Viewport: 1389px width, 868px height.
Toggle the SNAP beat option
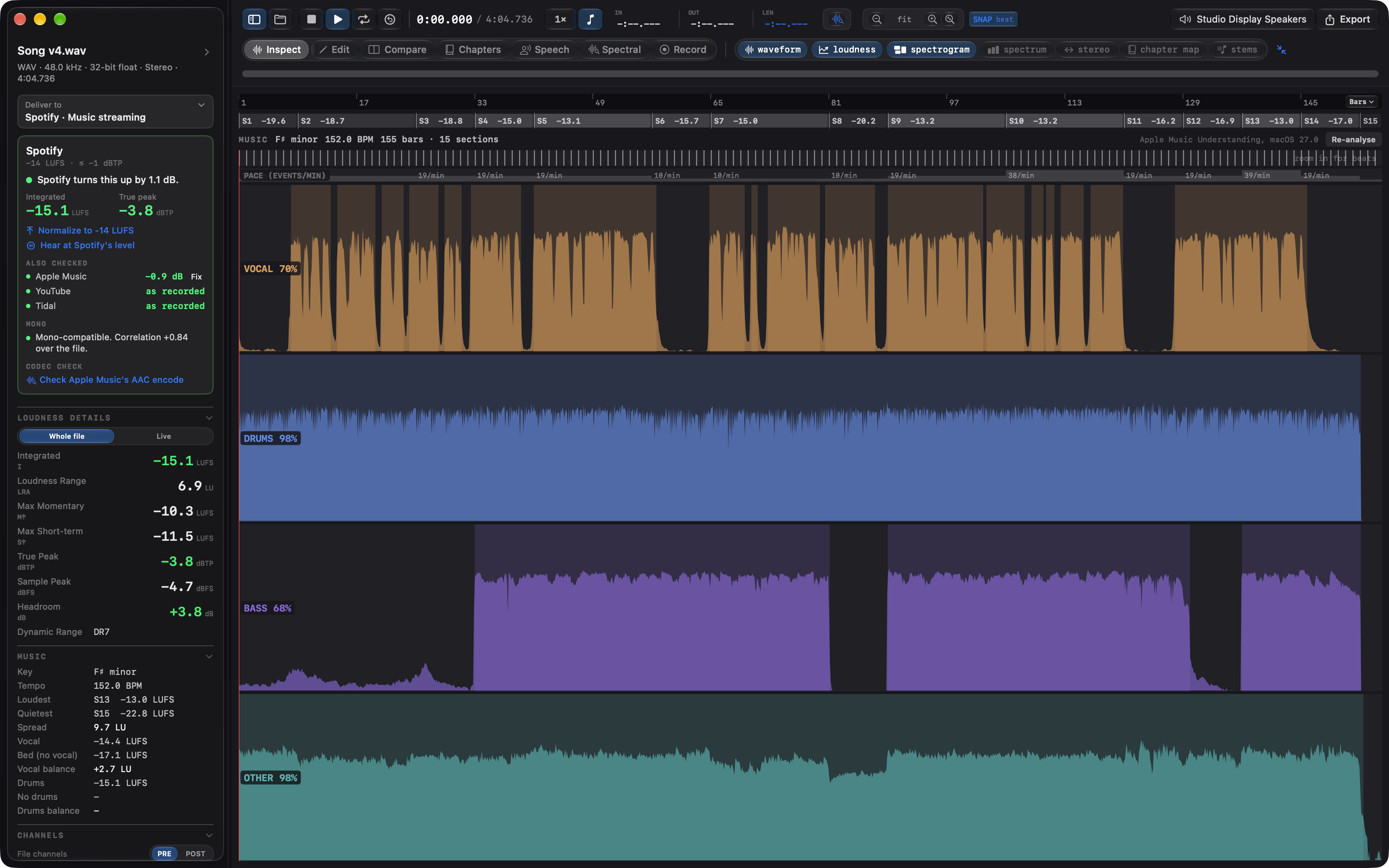point(993,19)
